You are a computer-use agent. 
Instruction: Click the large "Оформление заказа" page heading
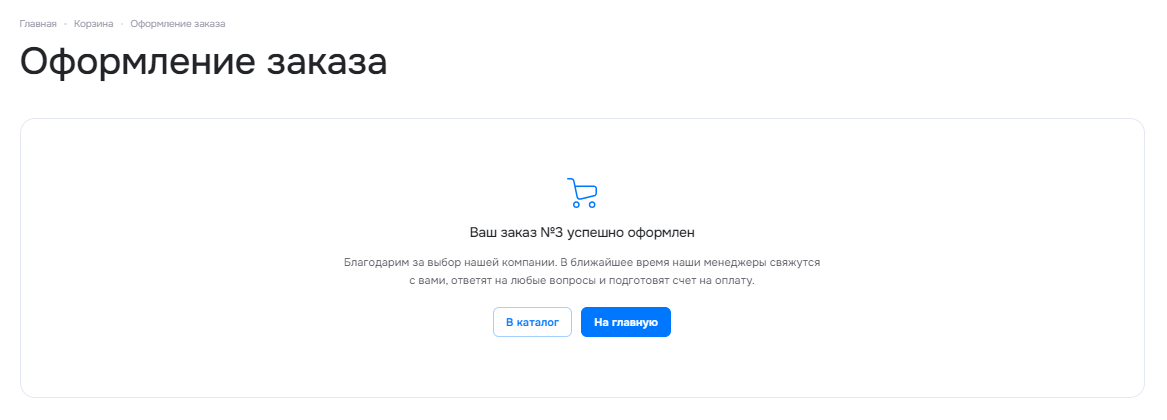[203, 63]
